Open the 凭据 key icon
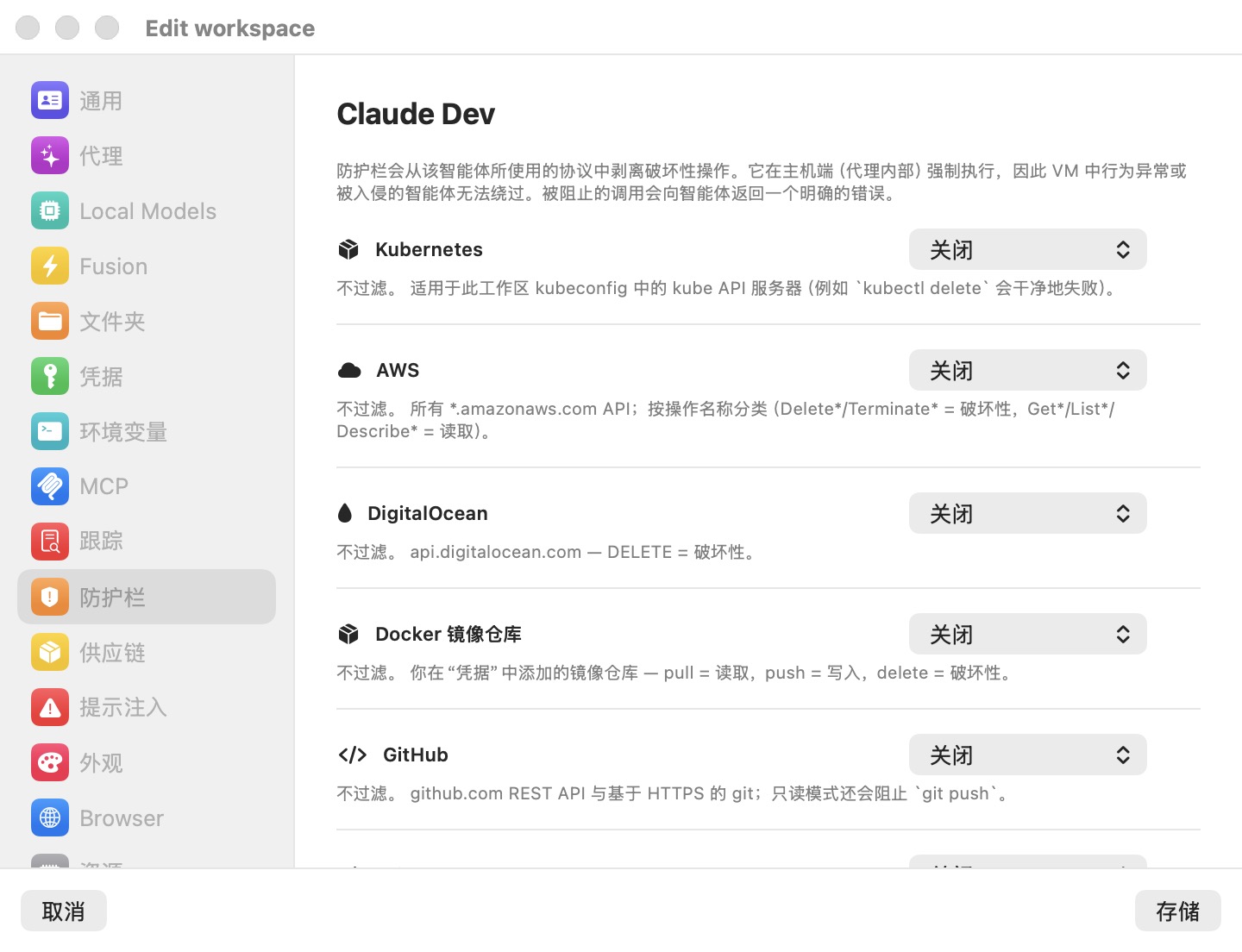The image size is (1242, 952). tap(50, 377)
